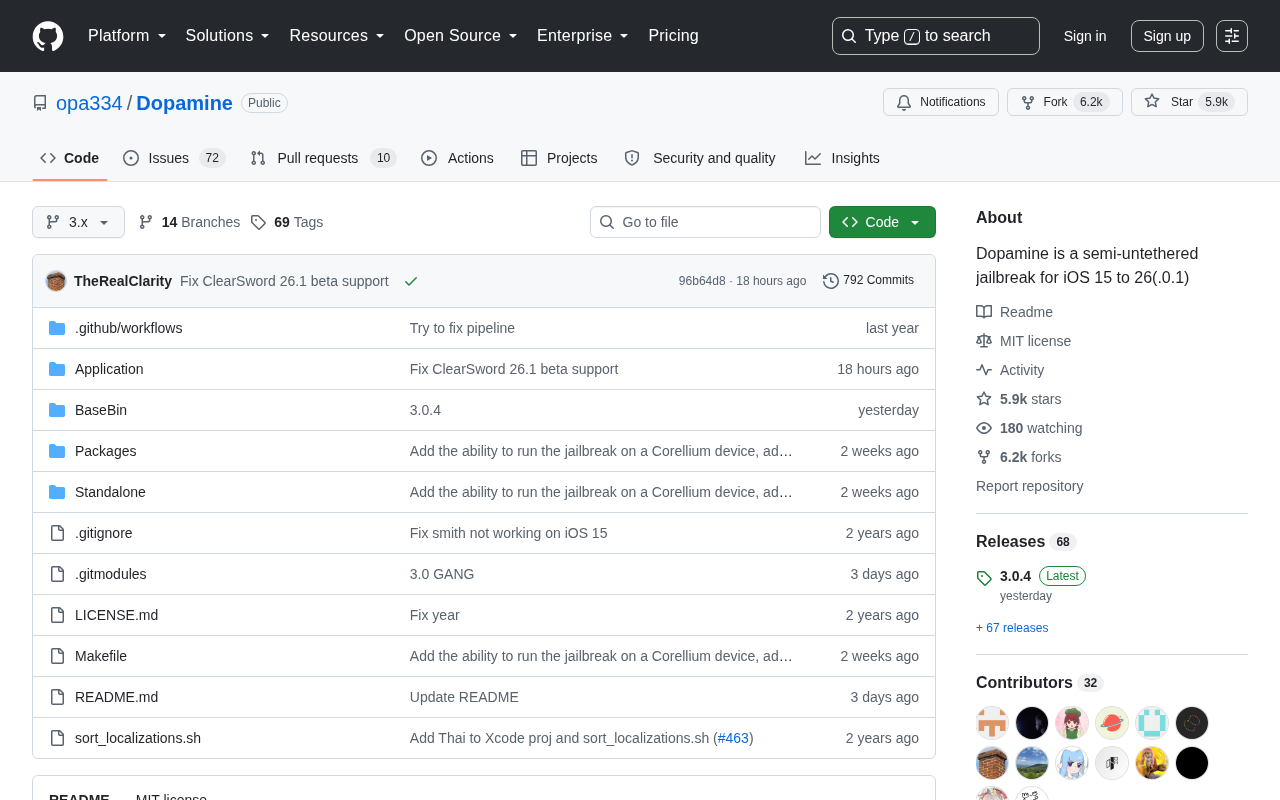Open the Issues tab

pyautogui.click(x=174, y=158)
